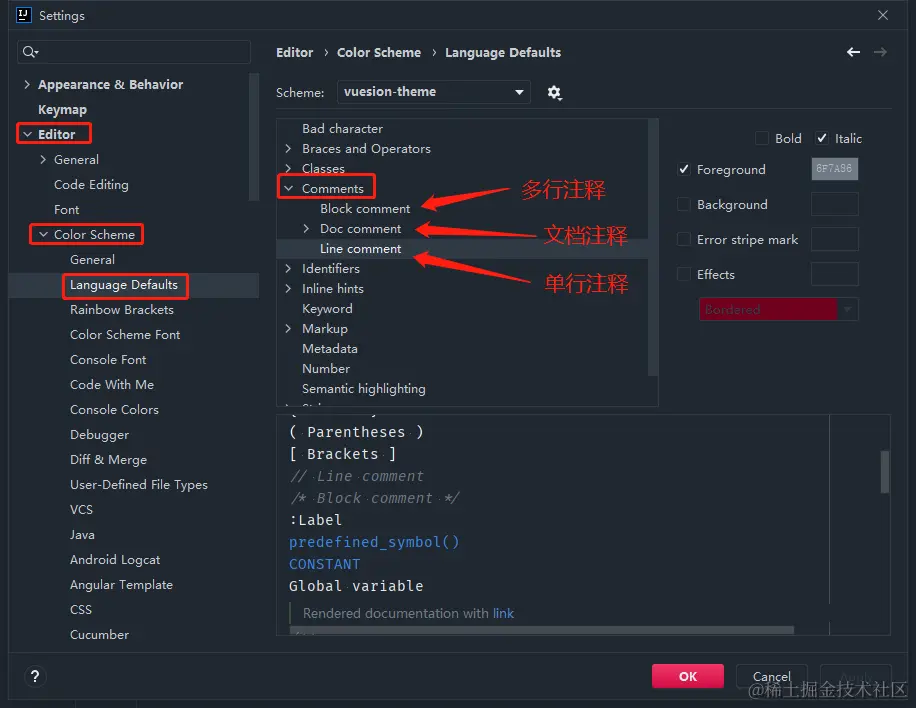Enable the Bold checkbox

coord(762,138)
